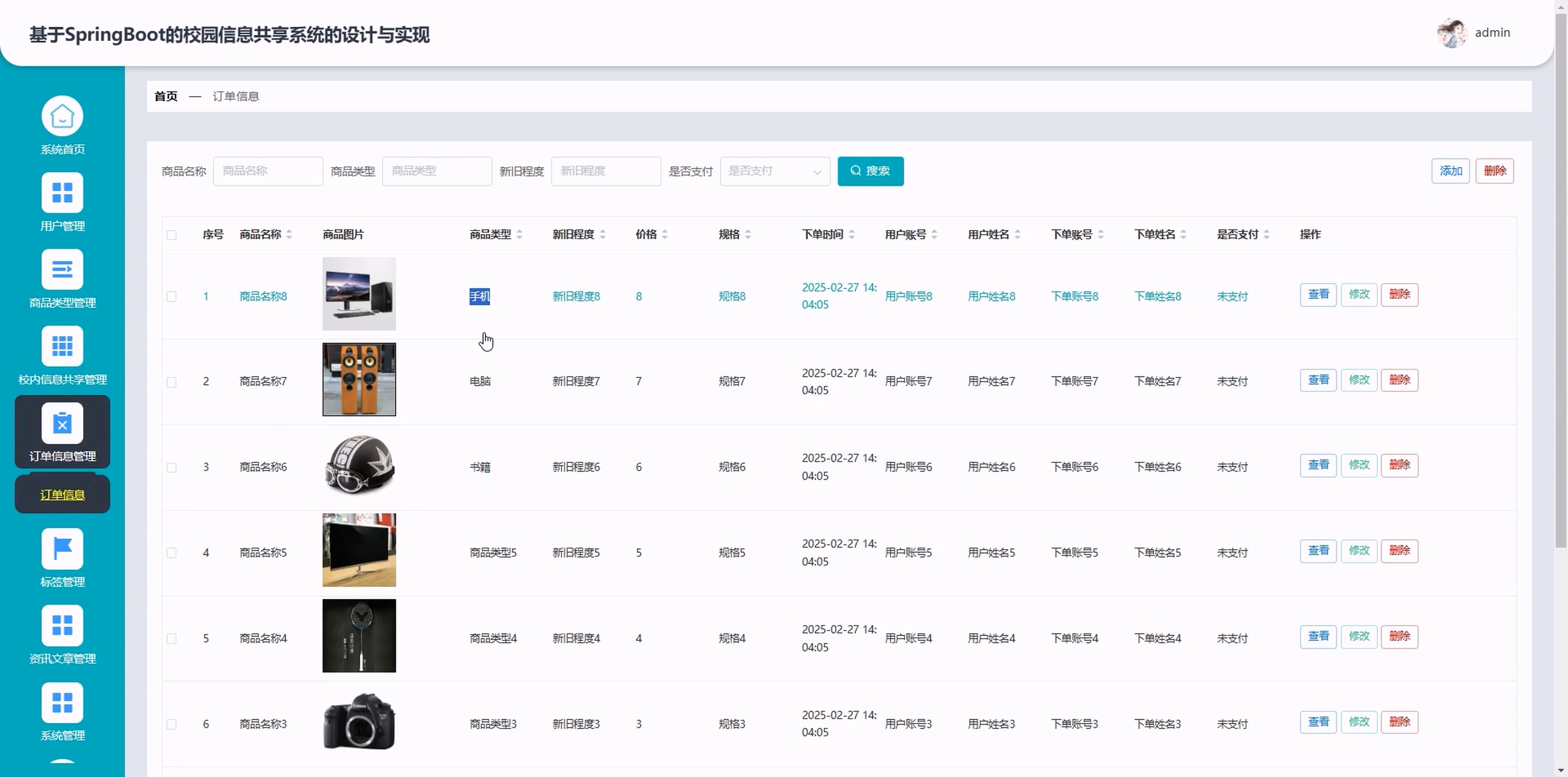Click the 用户管理 sidebar icon

coord(62,193)
